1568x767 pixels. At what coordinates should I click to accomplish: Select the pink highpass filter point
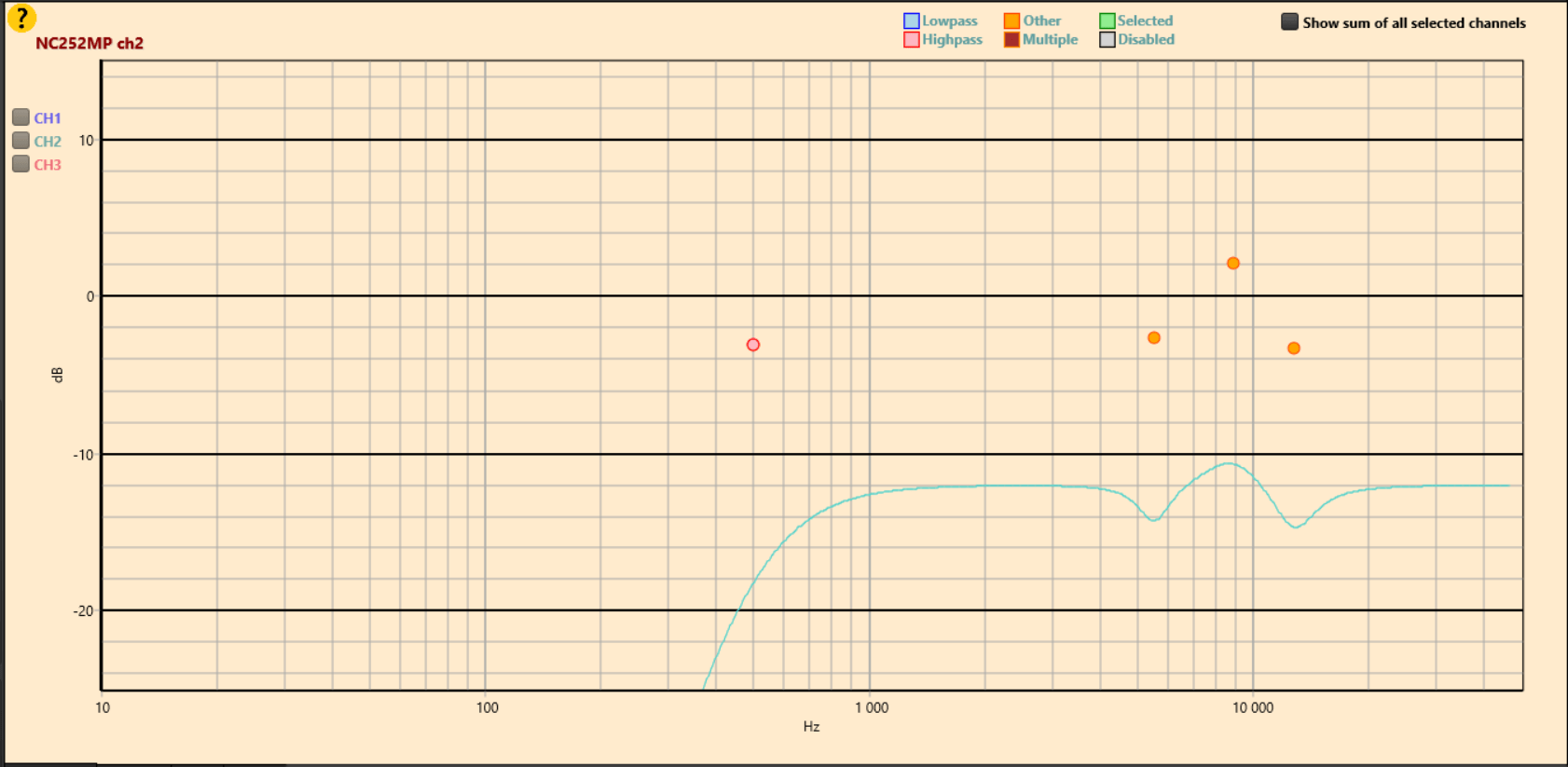(x=753, y=345)
